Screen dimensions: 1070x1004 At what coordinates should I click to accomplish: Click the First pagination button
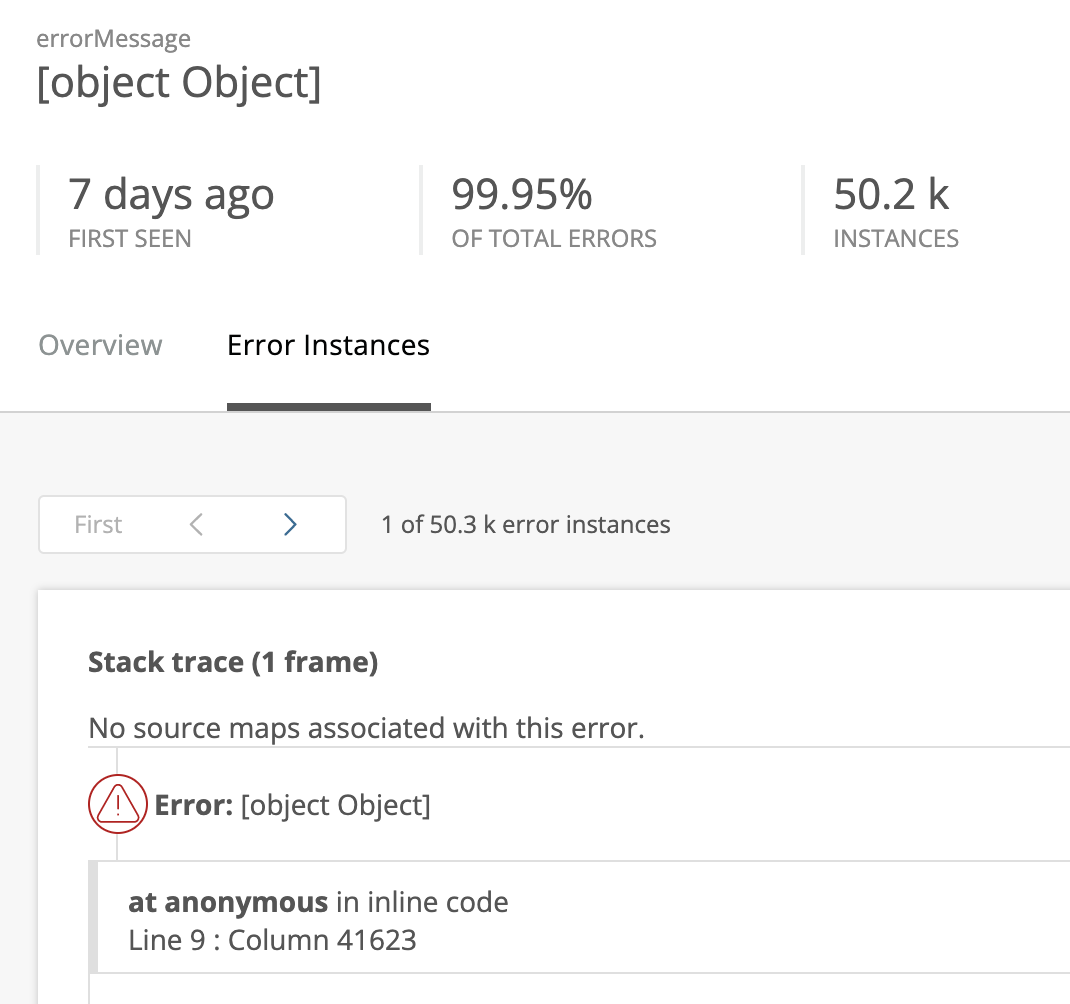point(97,523)
